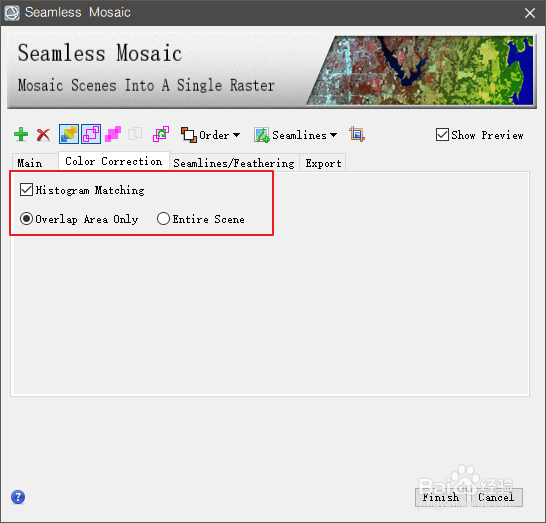Click the Cancel button
This screenshot has width=546, height=523.
(496, 497)
